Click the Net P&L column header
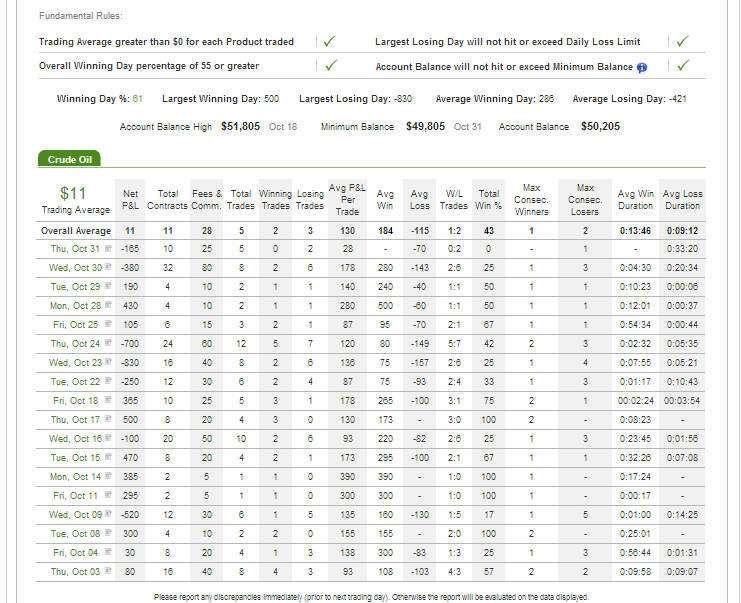 coord(130,200)
